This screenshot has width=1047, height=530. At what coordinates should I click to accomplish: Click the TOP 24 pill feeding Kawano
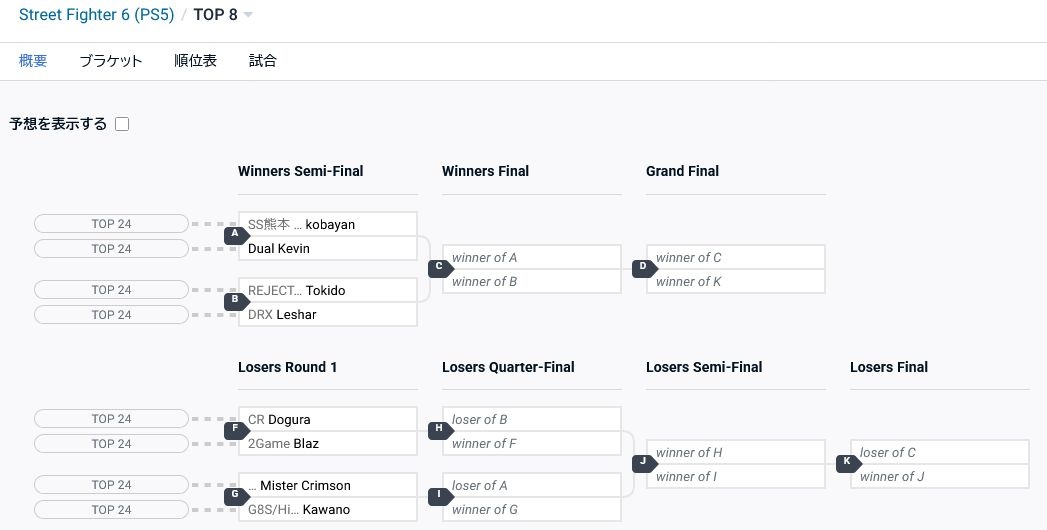(111, 510)
